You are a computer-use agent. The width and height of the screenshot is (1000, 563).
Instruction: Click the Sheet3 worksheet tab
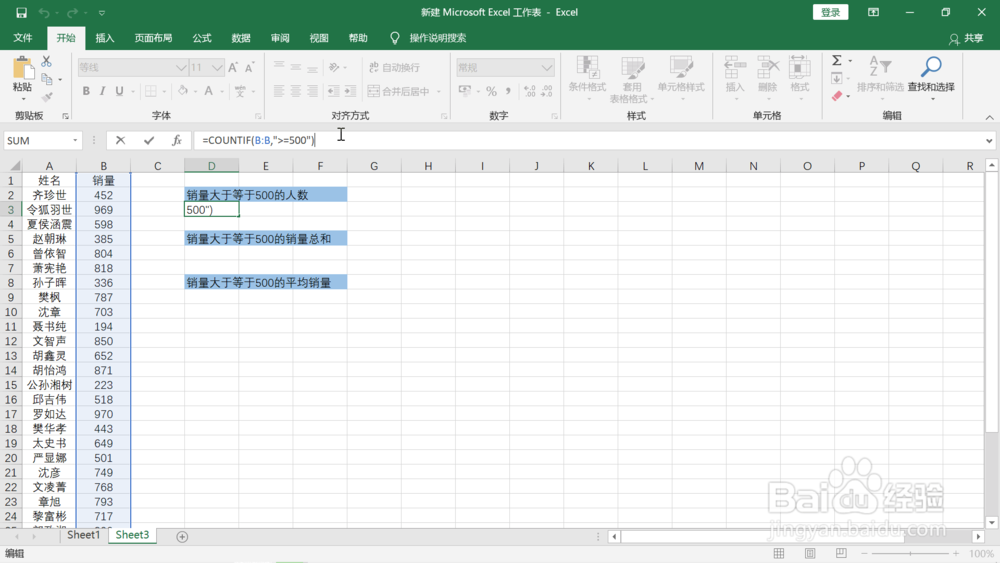click(x=132, y=535)
